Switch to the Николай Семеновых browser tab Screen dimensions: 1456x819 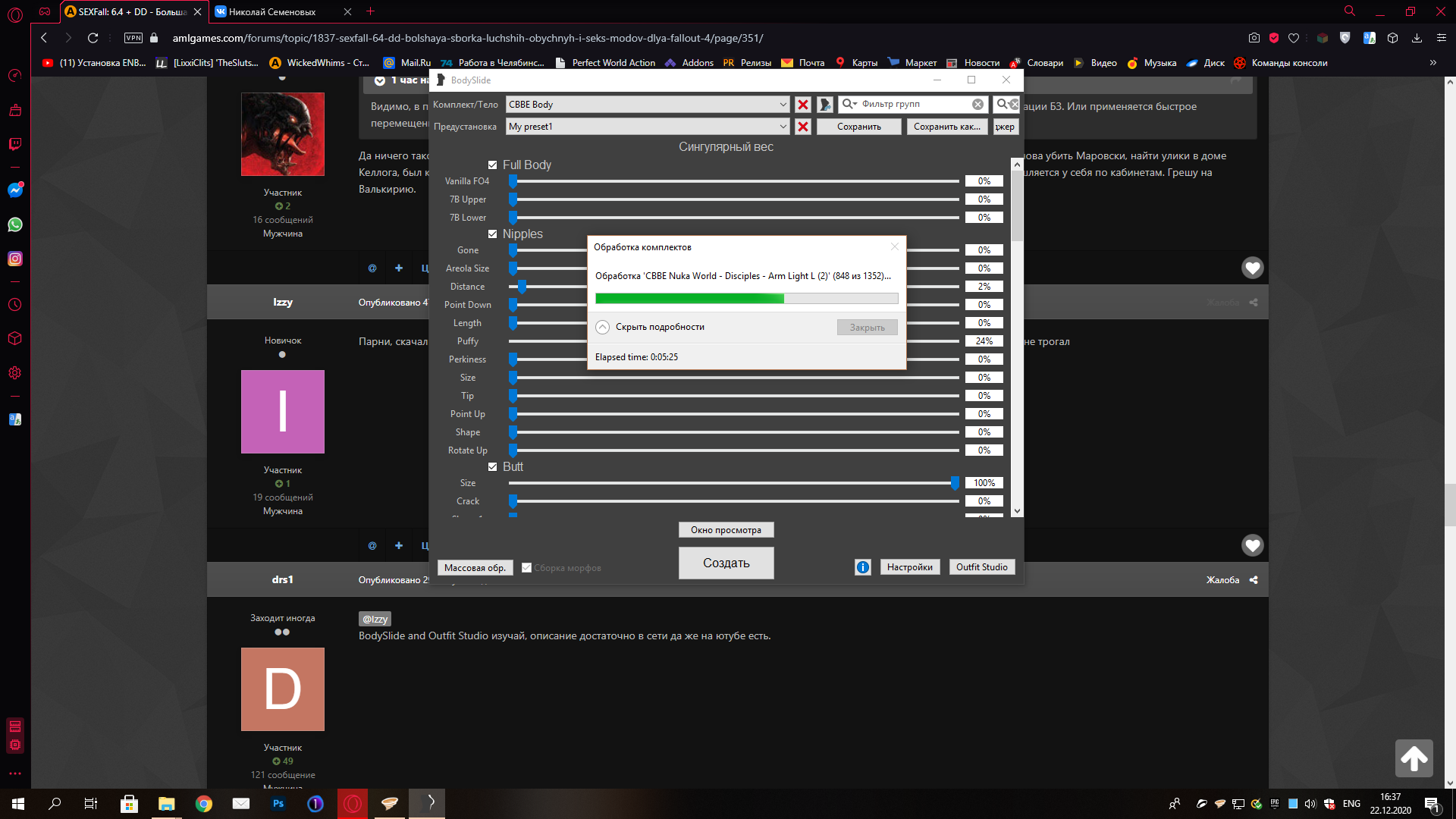[273, 11]
